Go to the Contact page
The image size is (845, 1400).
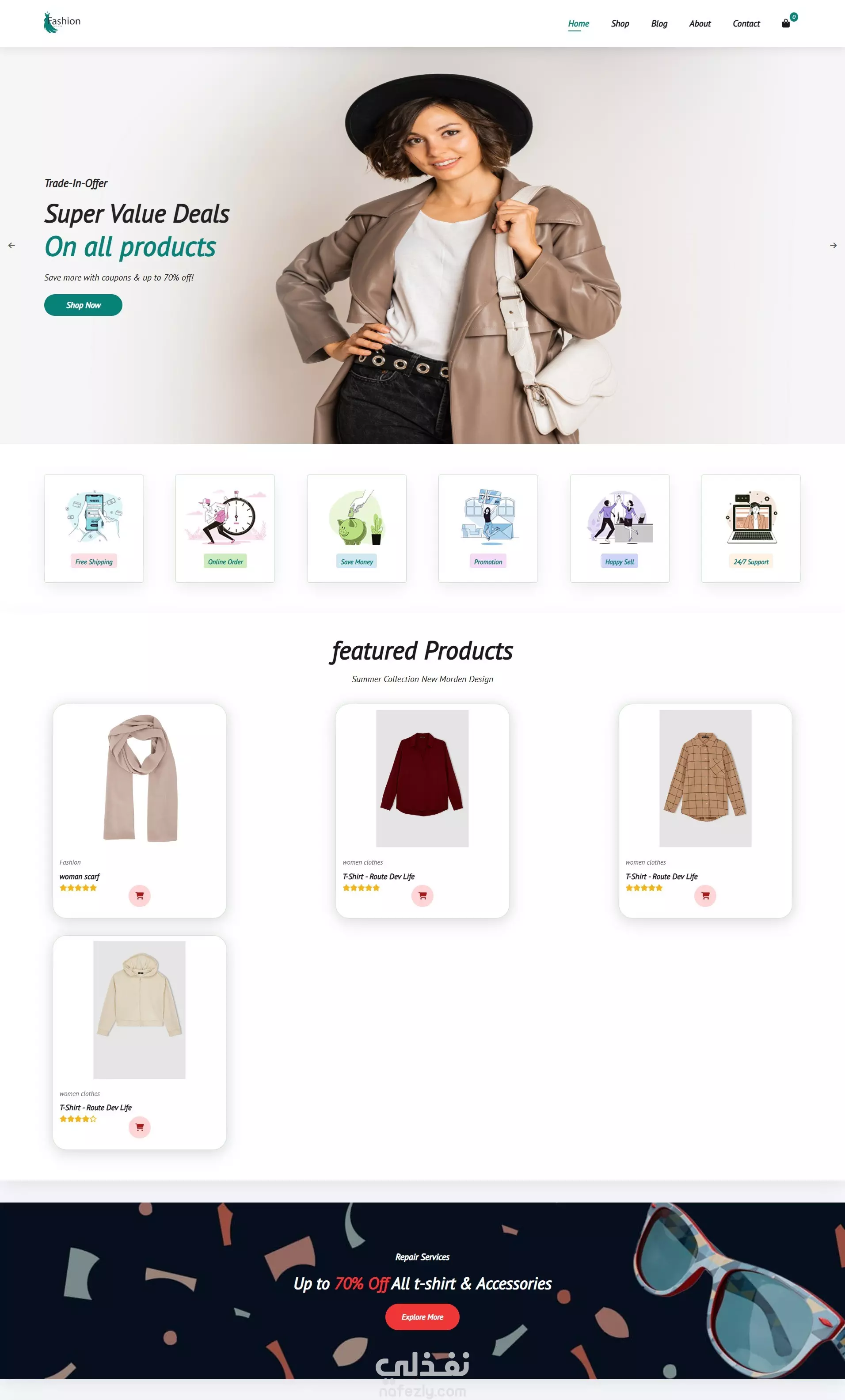click(746, 23)
